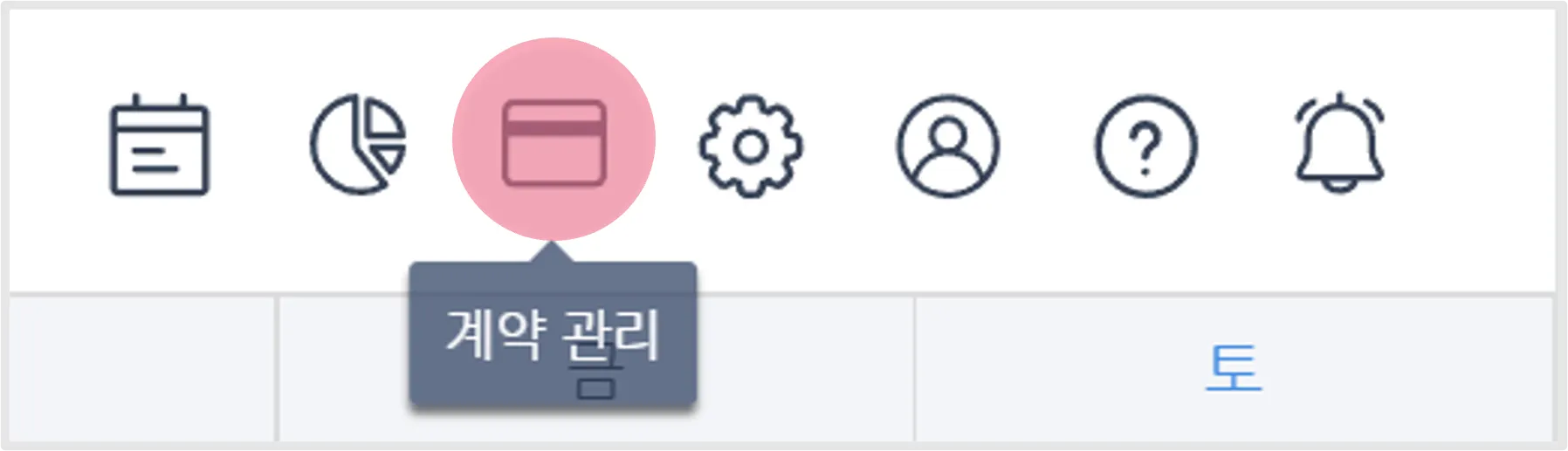Click the pink circle around the card icon

coord(554,140)
